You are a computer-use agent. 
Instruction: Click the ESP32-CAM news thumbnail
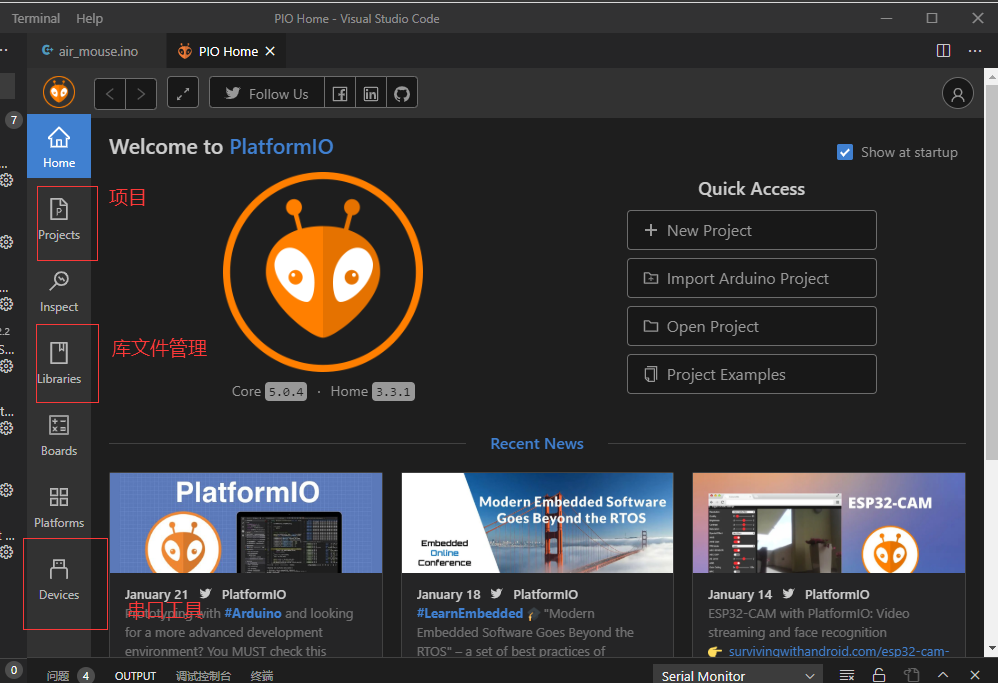pos(828,522)
